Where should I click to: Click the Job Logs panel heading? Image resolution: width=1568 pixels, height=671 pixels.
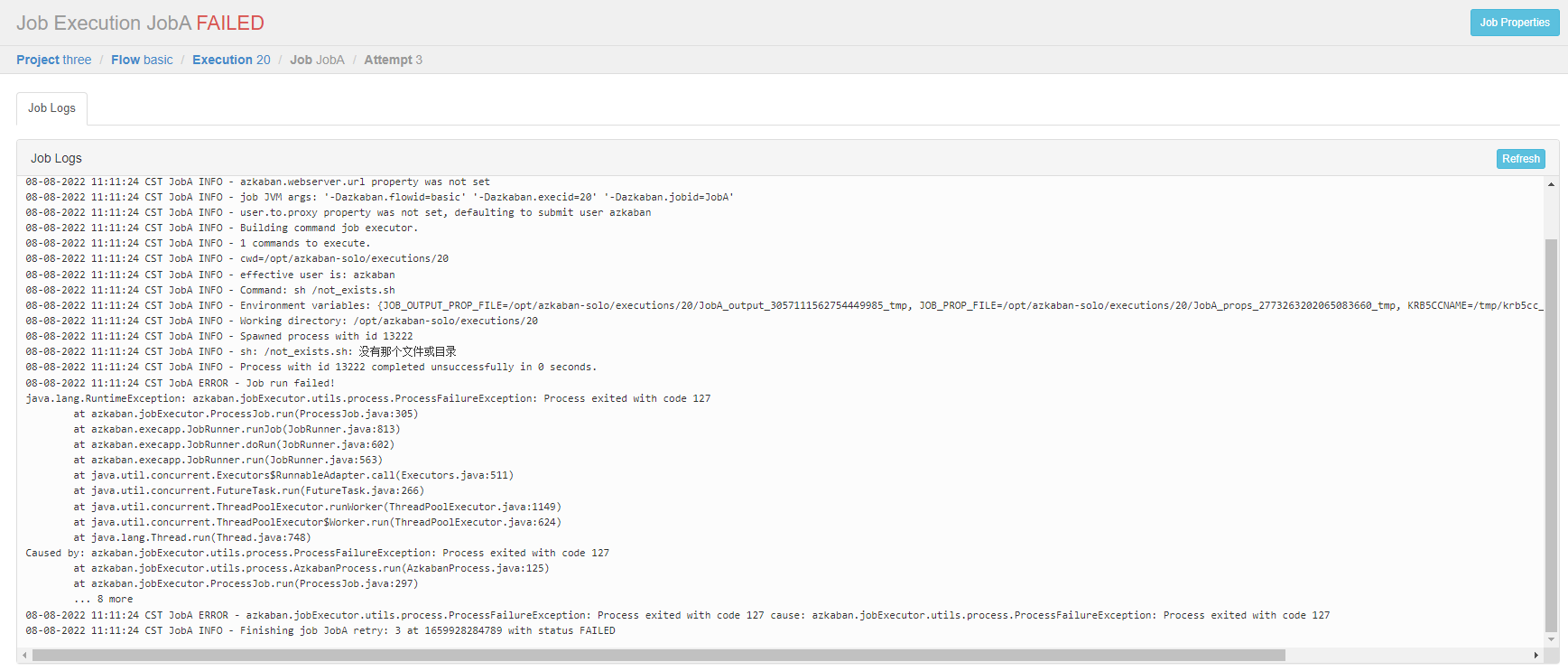(x=56, y=158)
